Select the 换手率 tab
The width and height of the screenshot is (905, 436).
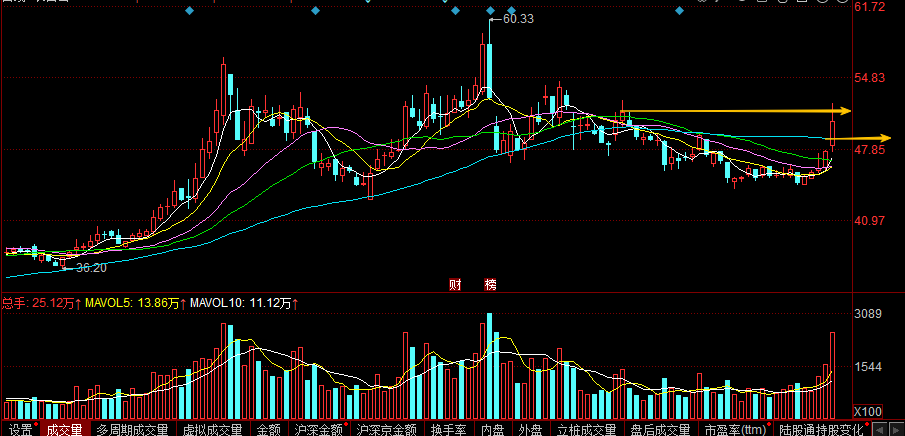coord(448,430)
